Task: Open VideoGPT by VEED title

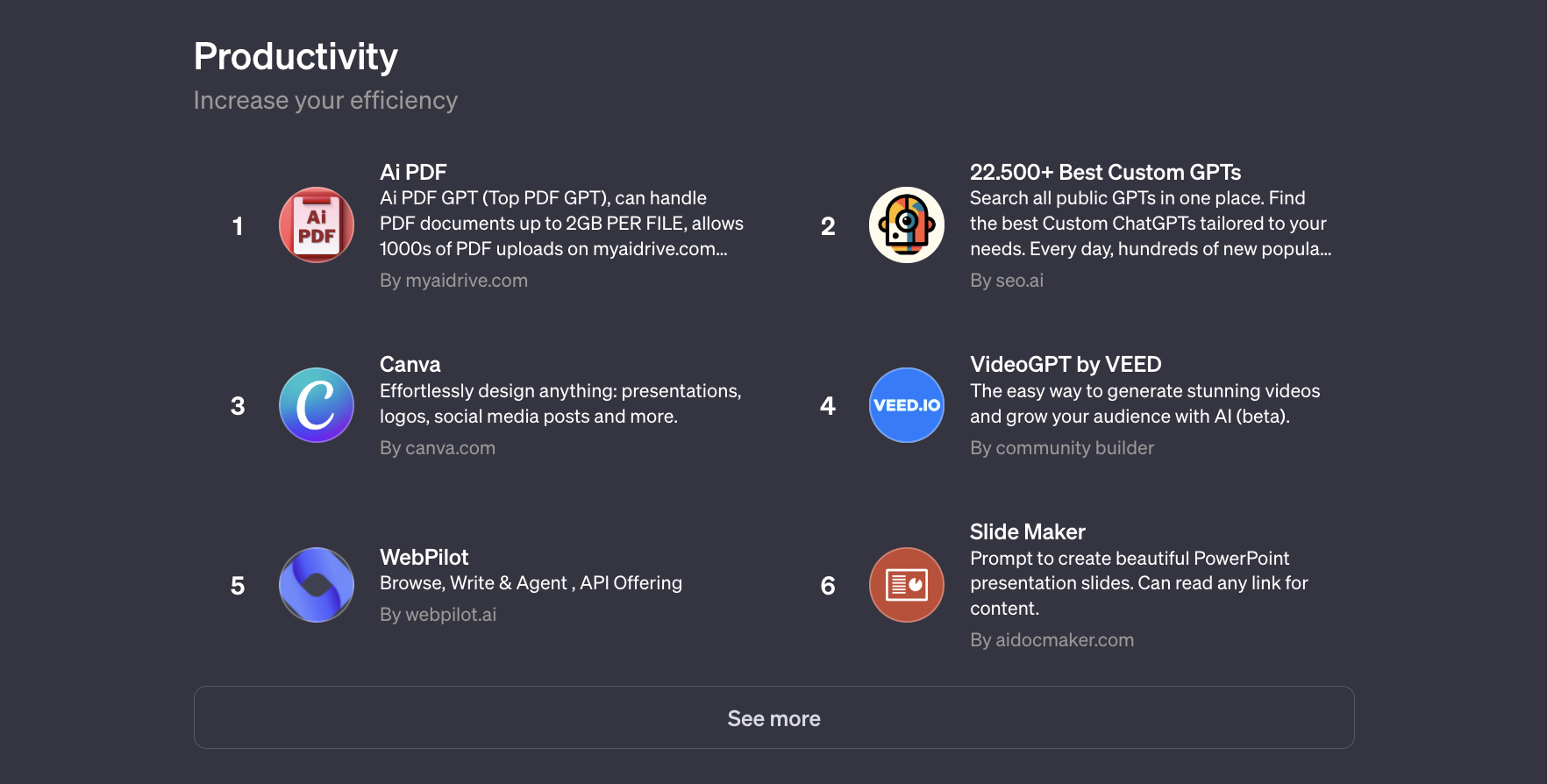Action: point(1066,365)
